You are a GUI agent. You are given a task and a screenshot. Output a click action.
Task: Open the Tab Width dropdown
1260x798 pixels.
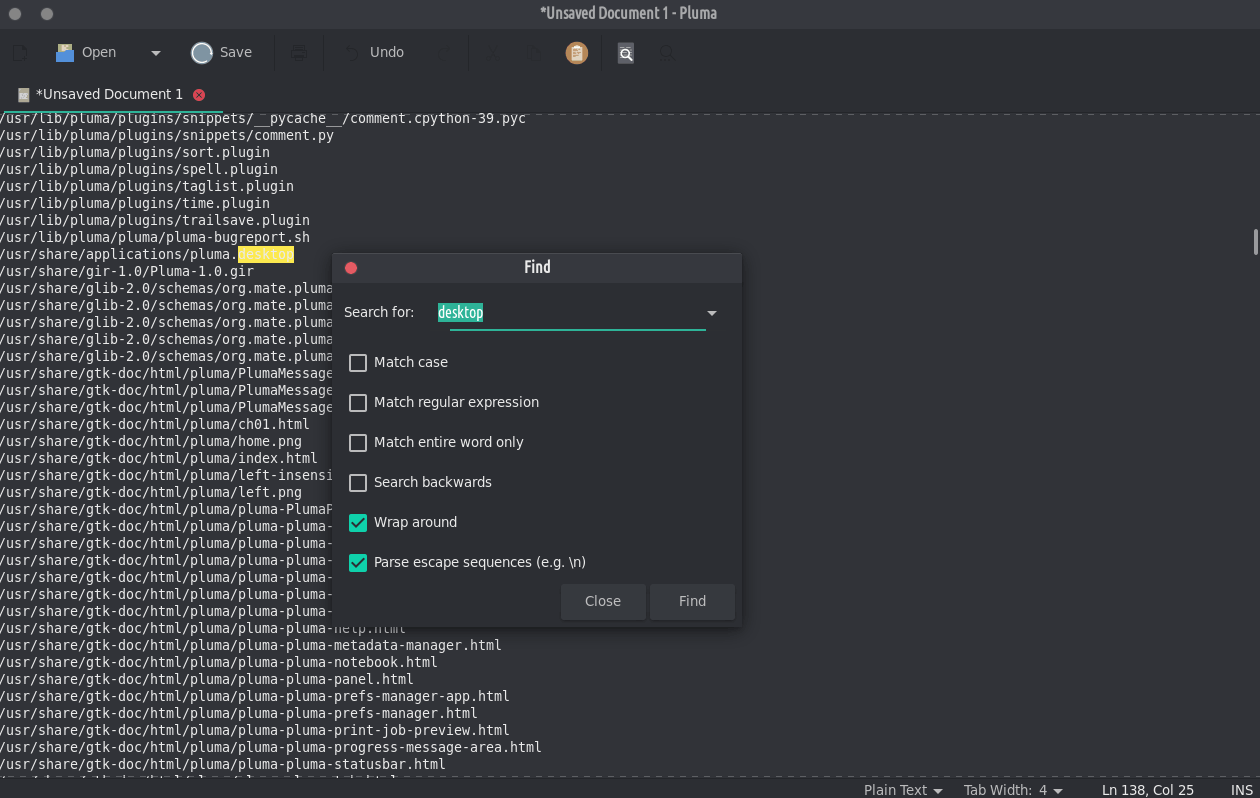tap(1013, 790)
